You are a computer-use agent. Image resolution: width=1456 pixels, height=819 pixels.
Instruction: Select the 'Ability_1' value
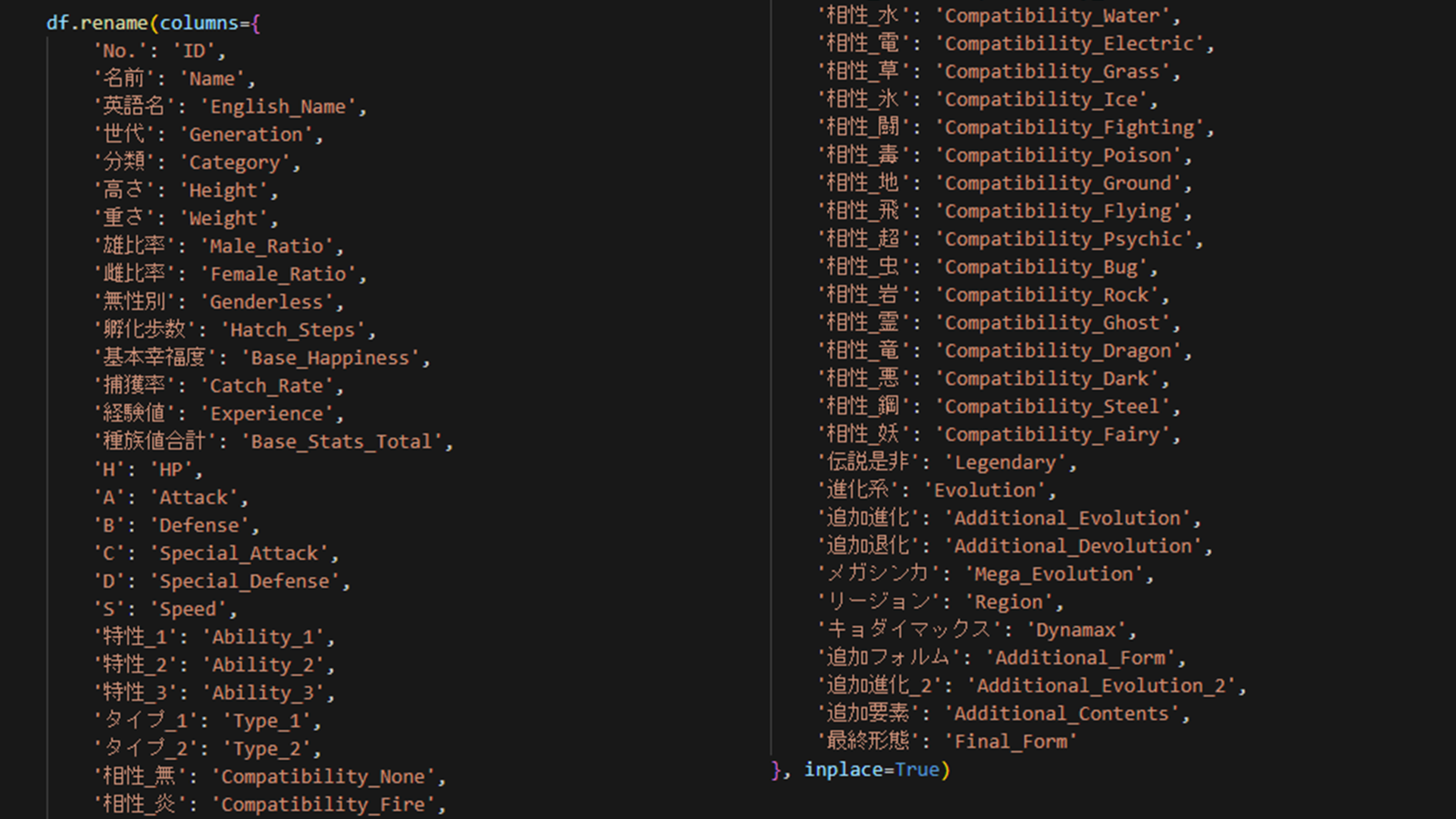[263, 637]
